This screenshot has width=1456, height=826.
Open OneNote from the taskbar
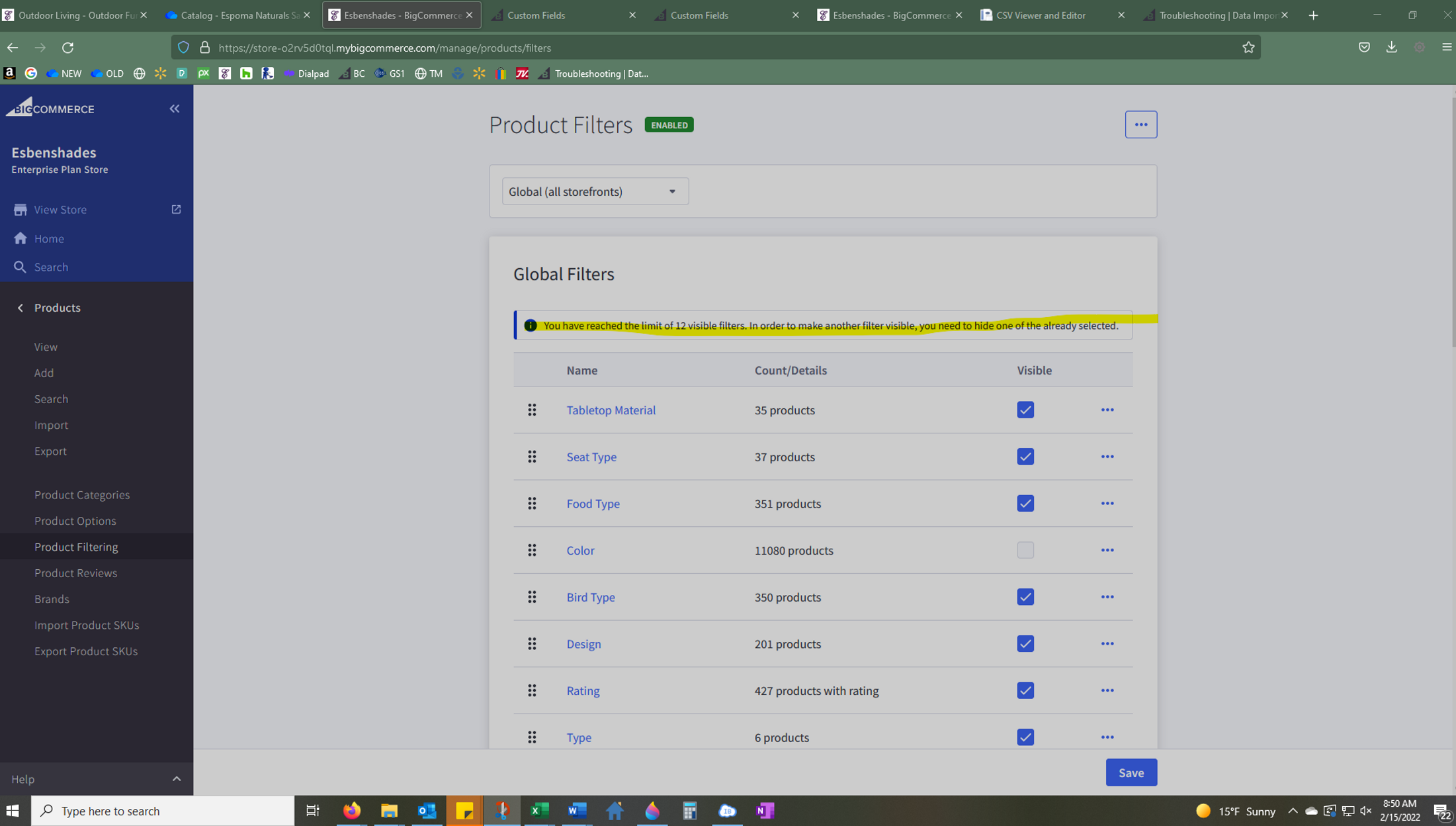[x=765, y=811]
